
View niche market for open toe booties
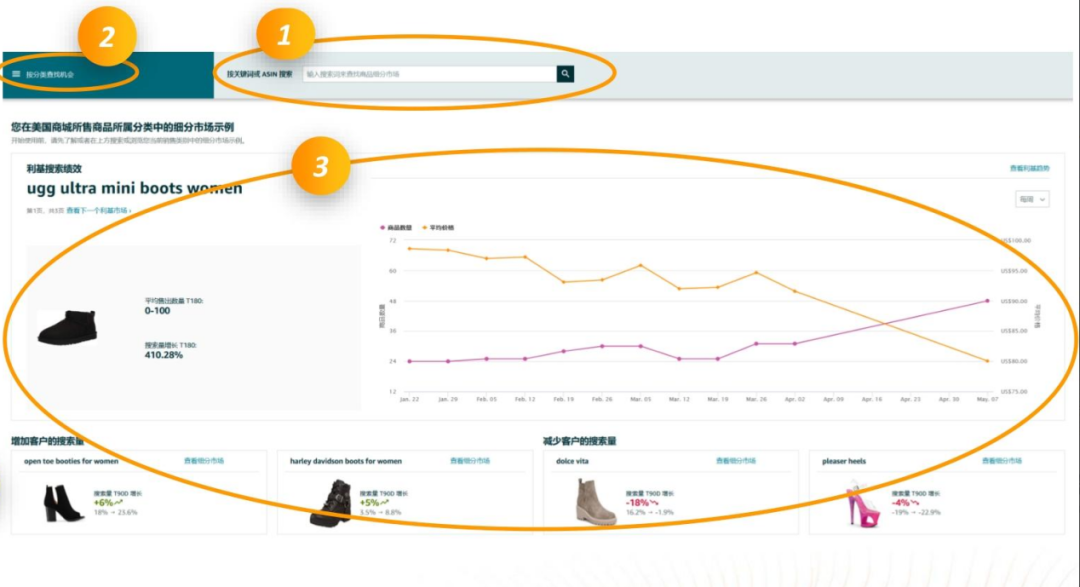coord(204,461)
